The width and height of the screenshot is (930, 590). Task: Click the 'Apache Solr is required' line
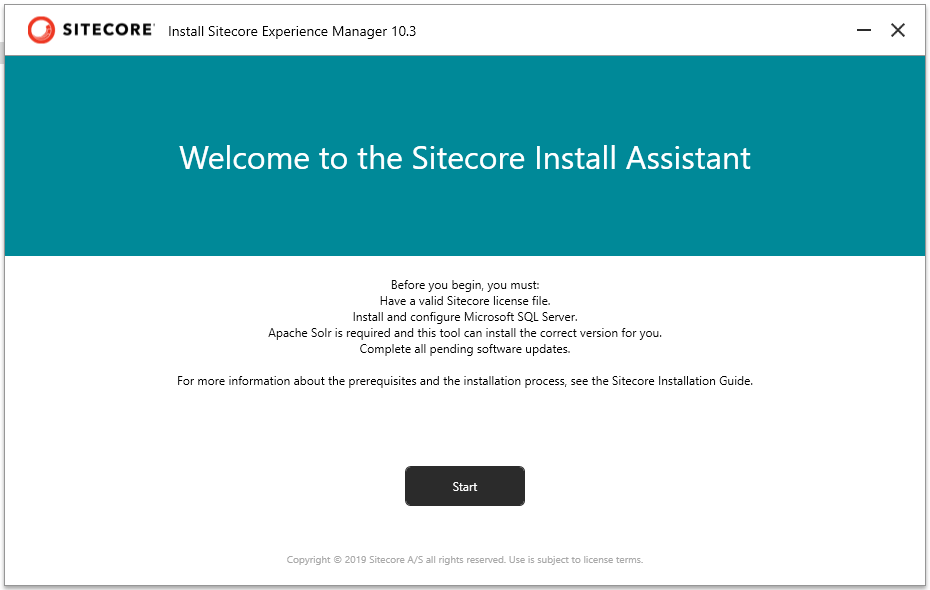point(464,333)
